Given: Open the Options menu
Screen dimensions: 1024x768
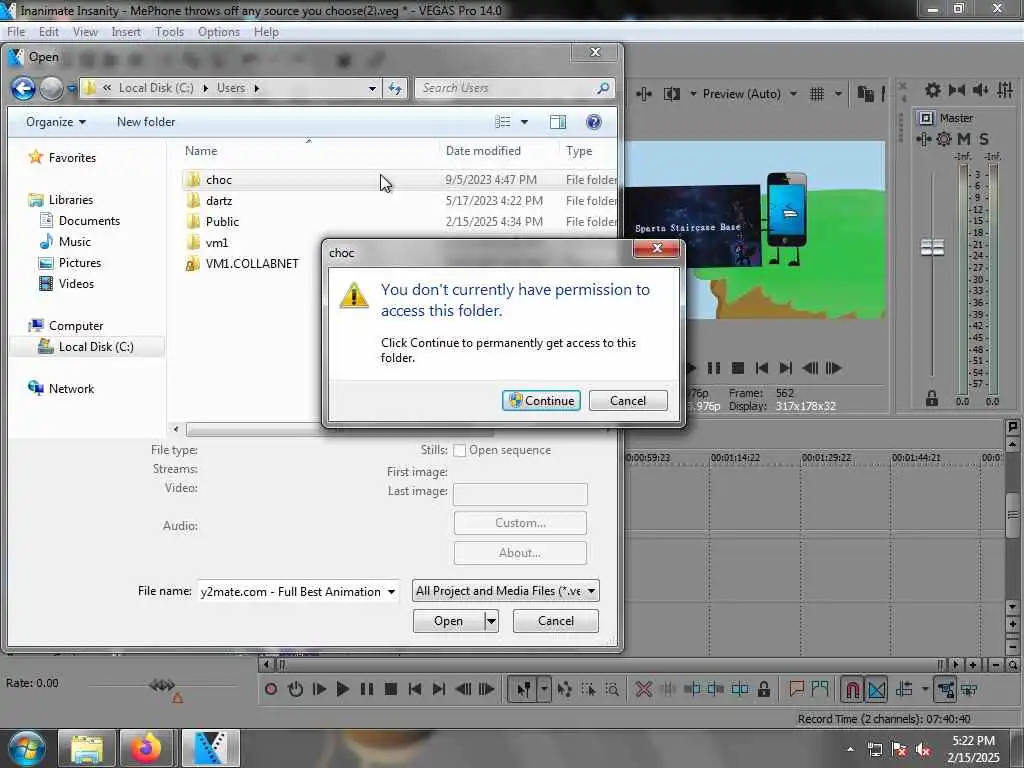Looking at the screenshot, I should click(219, 32).
